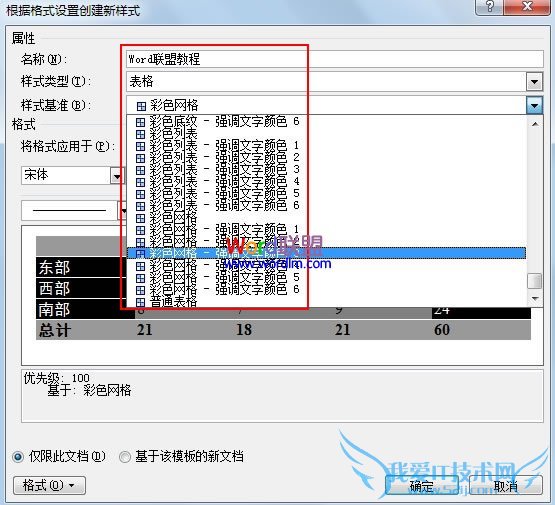Choose 普通表格 at the list bottom
The height and width of the screenshot is (505, 555).
coord(326,301)
